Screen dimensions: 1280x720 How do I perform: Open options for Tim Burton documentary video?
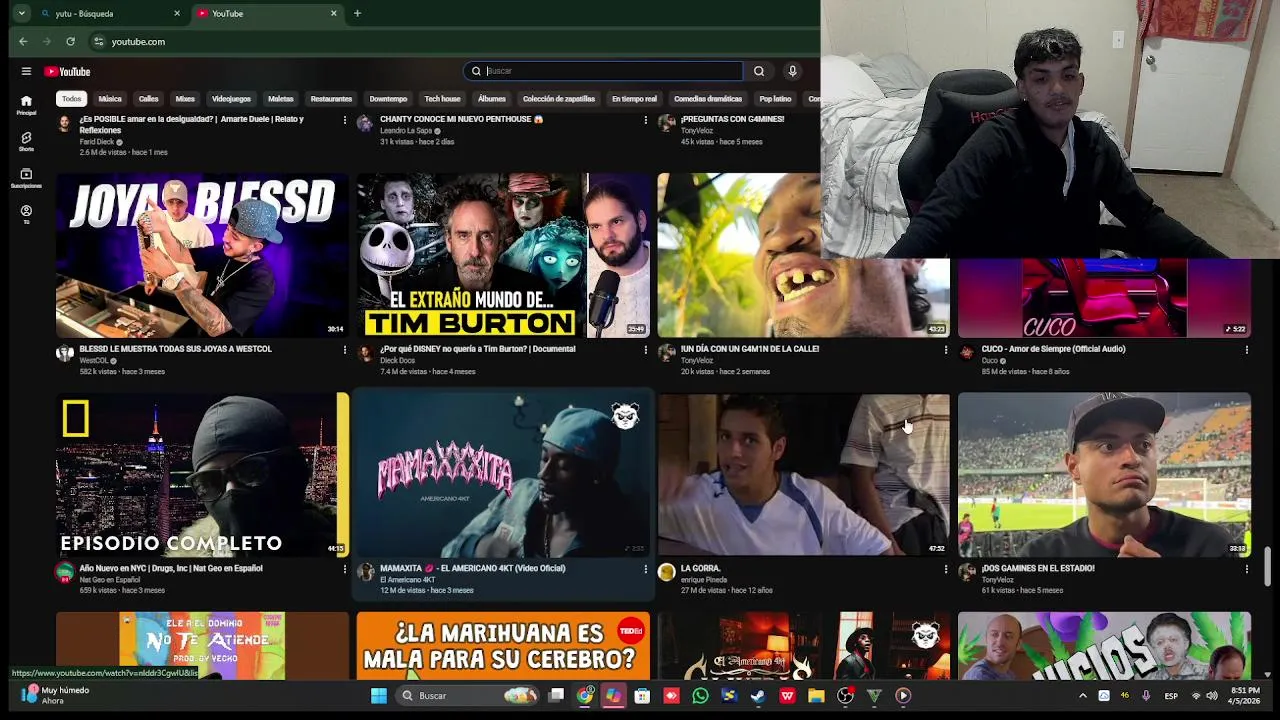point(645,350)
